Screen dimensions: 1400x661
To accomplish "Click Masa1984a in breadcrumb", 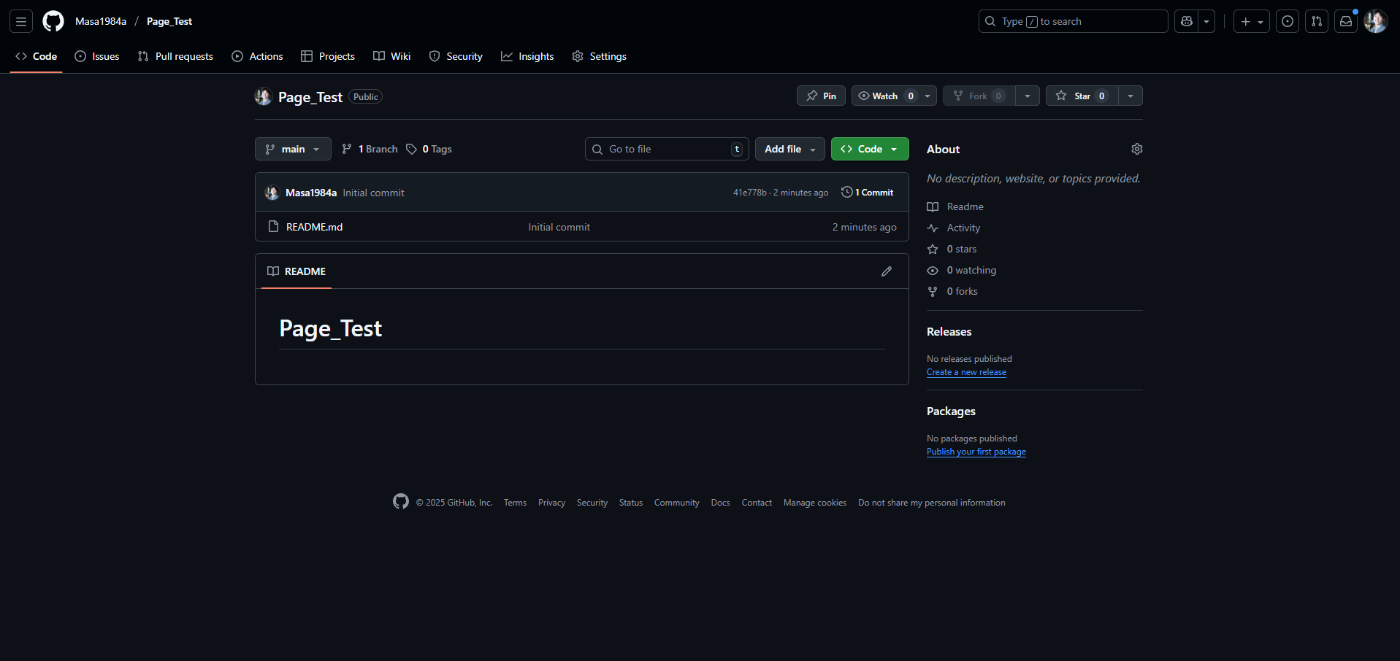I will pos(101,21).
